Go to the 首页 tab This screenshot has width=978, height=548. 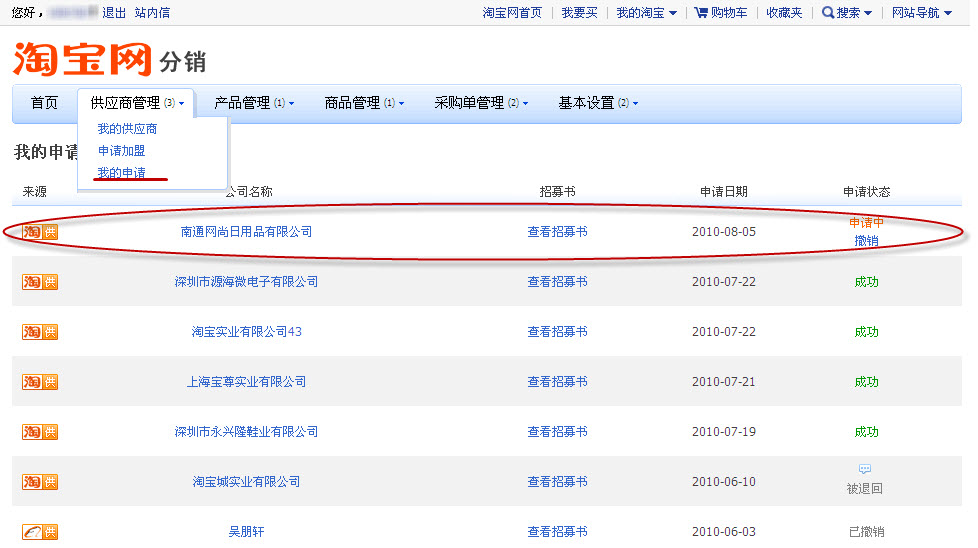coord(44,103)
